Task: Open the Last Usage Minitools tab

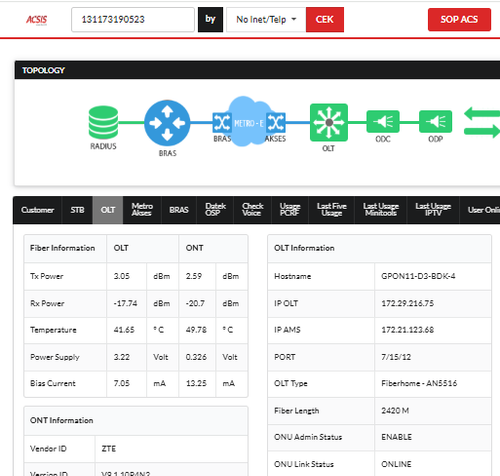Action: (x=381, y=210)
